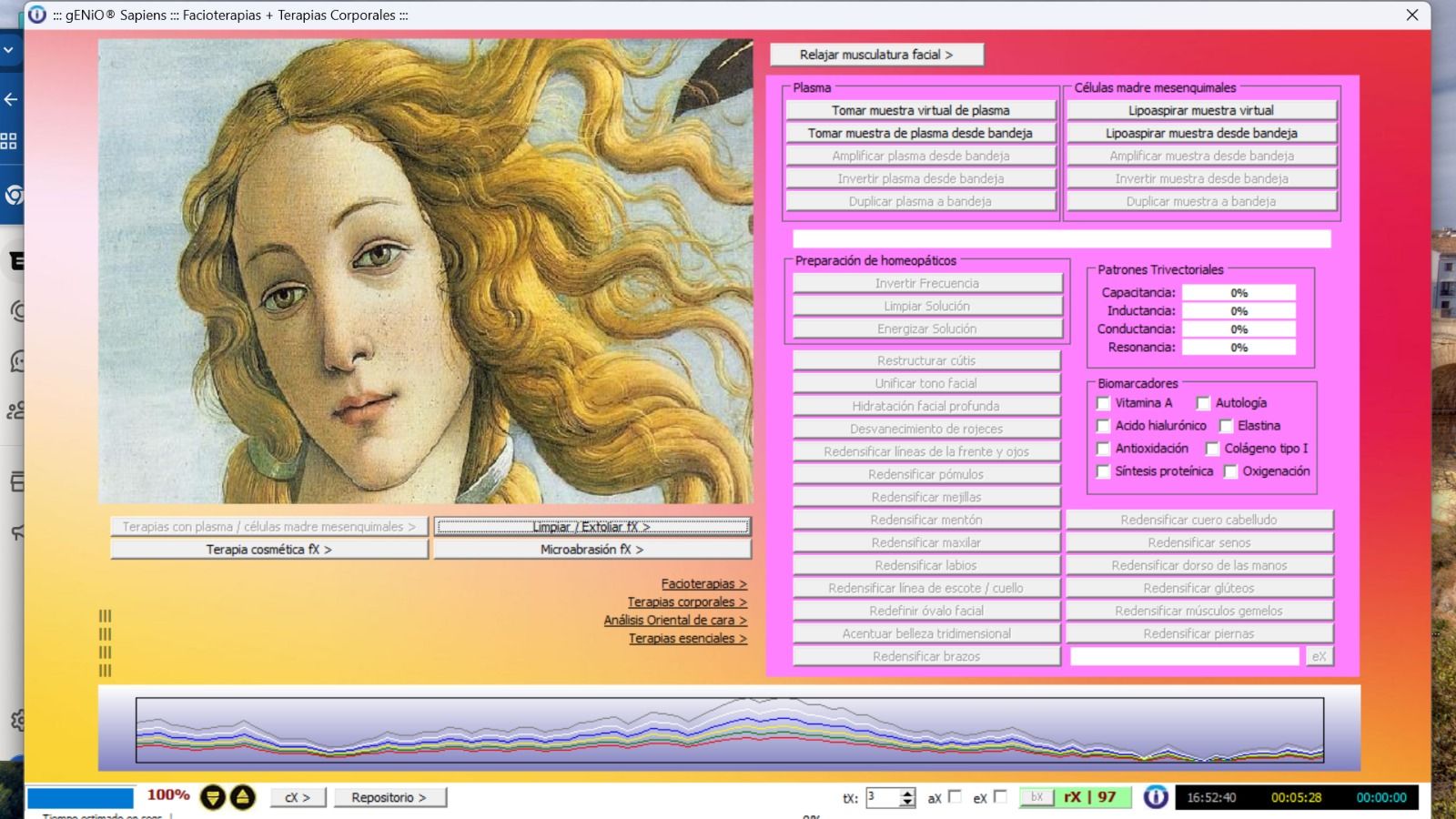Follow the Terapias corporales > link
This screenshot has height=819, width=1456.
click(687, 602)
